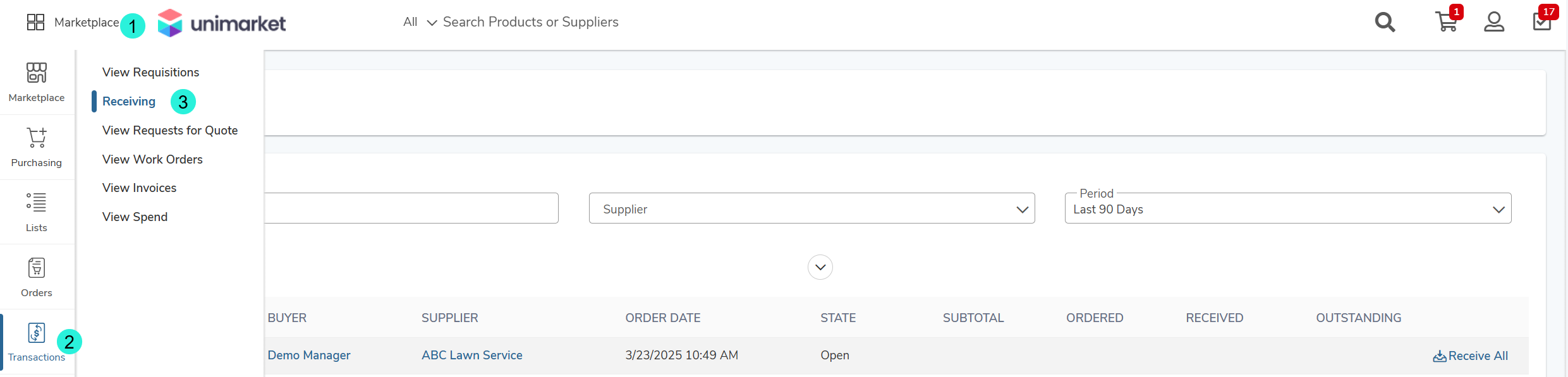
Task: Open the shopping cart icon
Action: [1447, 21]
